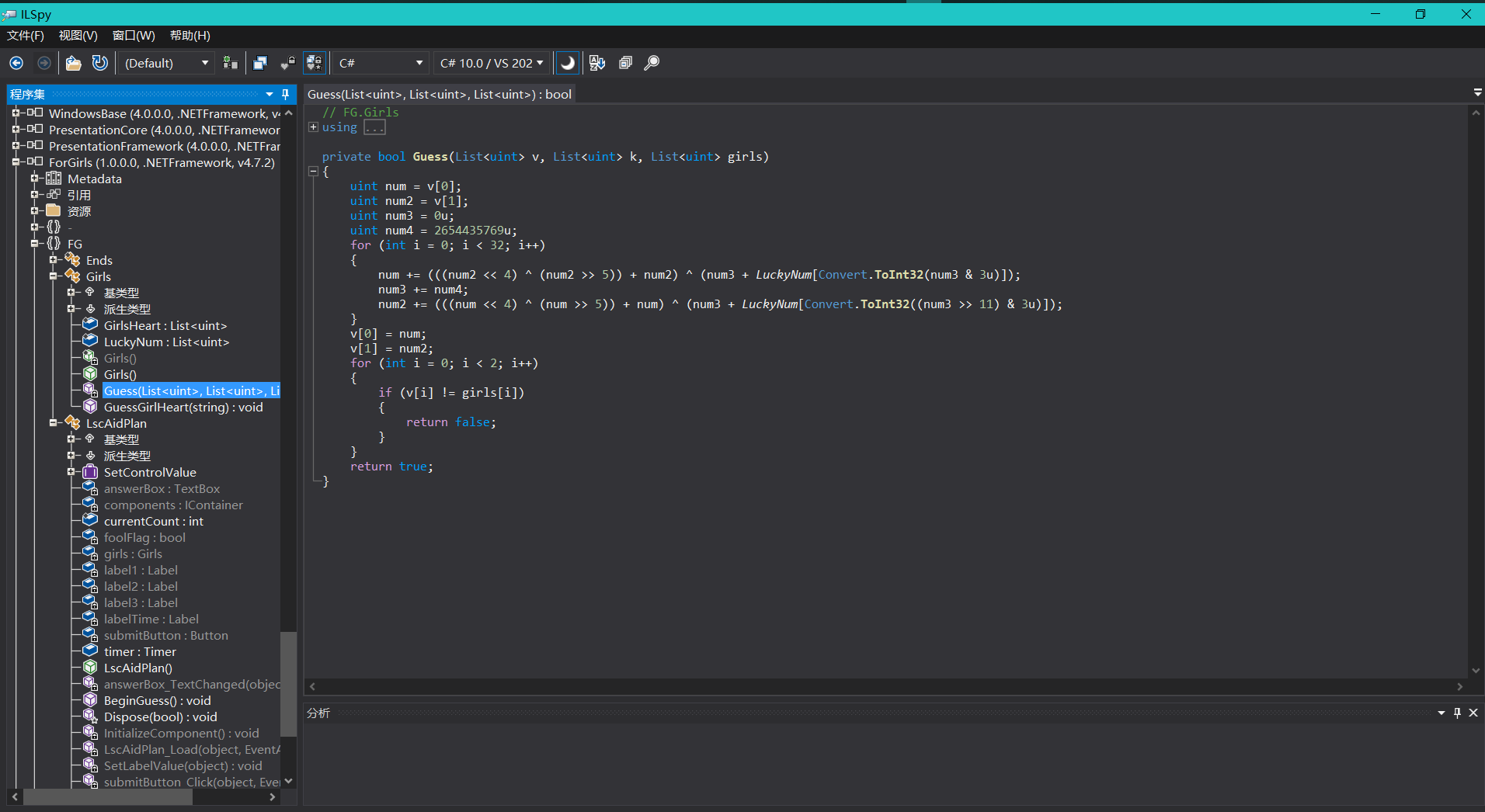
Task: Select the submitButton : Button field
Action: (x=166, y=635)
